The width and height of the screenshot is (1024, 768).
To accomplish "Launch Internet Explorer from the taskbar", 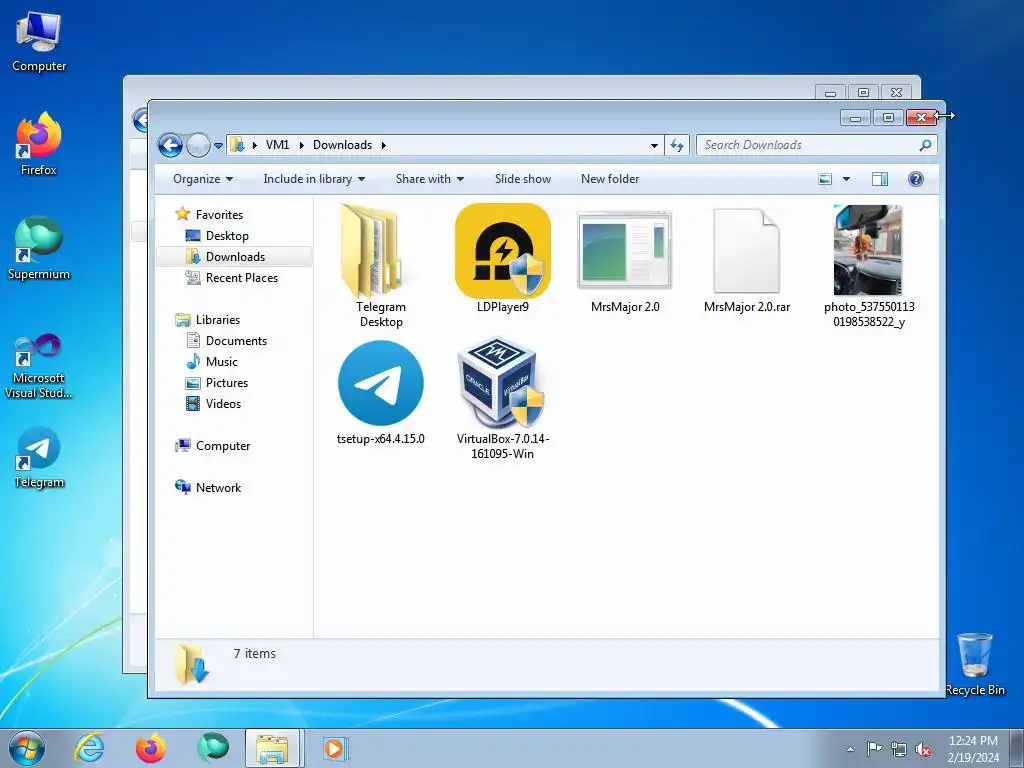I will point(89,748).
